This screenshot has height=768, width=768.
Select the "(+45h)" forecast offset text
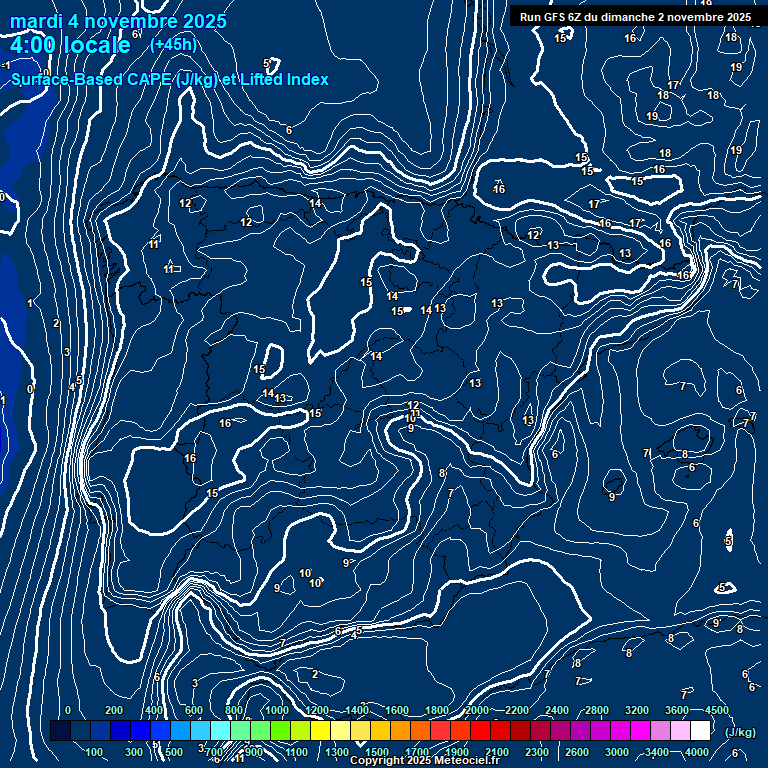pyautogui.click(x=173, y=45)
